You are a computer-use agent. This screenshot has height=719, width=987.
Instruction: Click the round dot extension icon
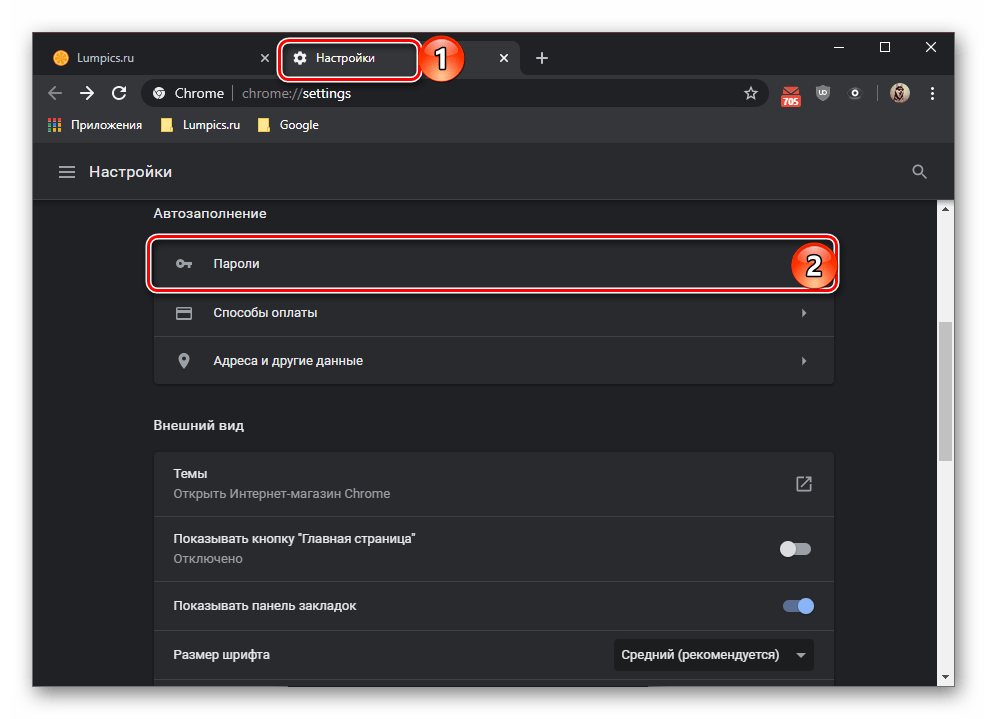pyautogui.click(x=855, y=93)
